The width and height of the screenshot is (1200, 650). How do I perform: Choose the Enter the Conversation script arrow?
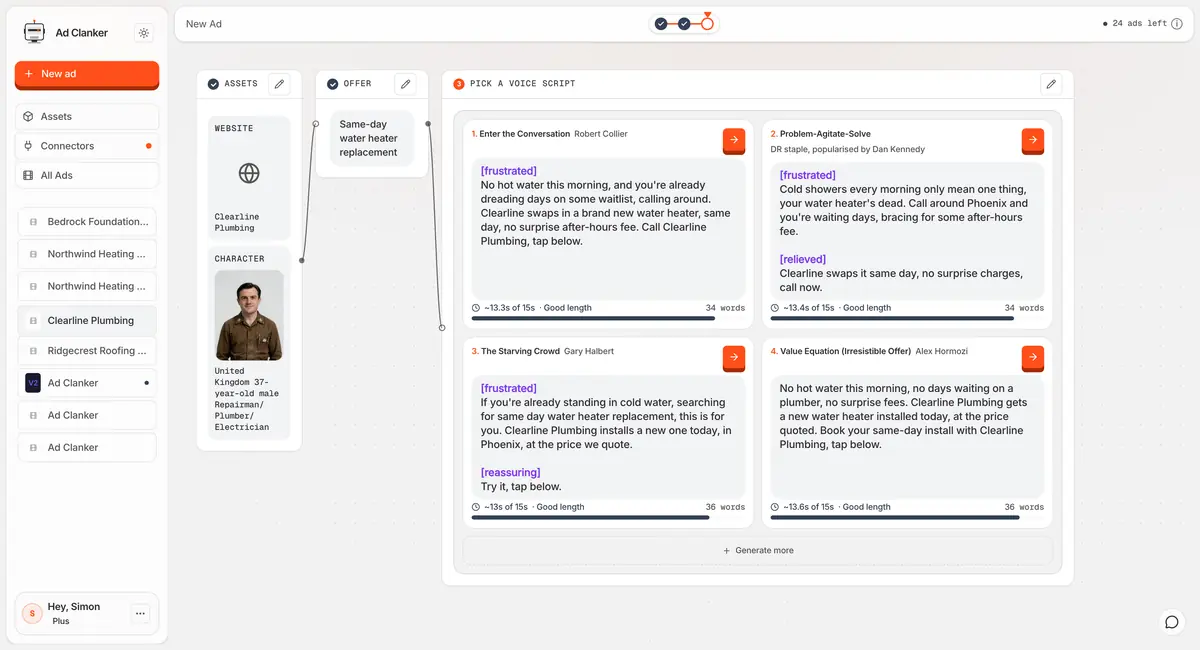734,141
